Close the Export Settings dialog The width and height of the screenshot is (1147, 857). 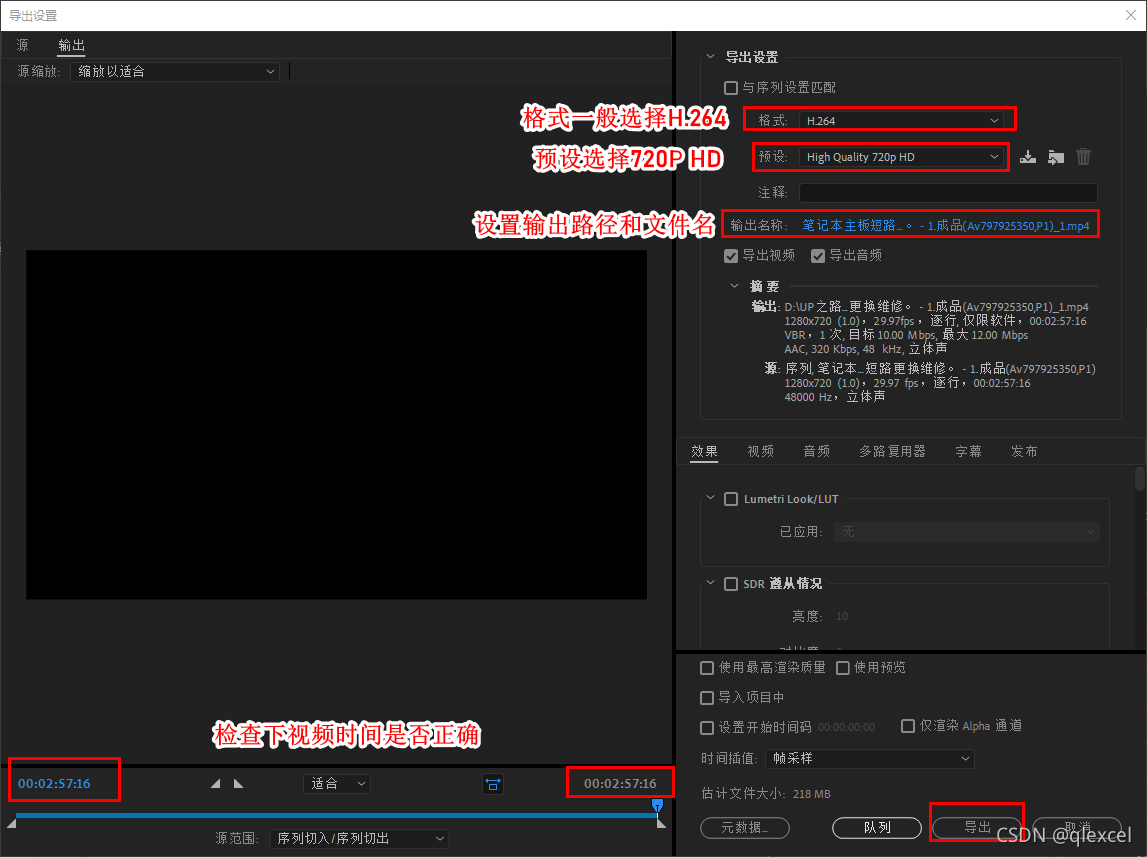point(1130,15)
